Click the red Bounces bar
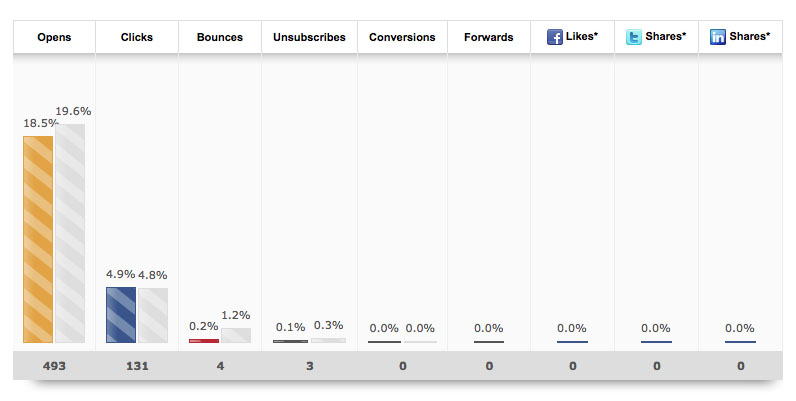Screen dimensions: 796x401 (204, 340)
